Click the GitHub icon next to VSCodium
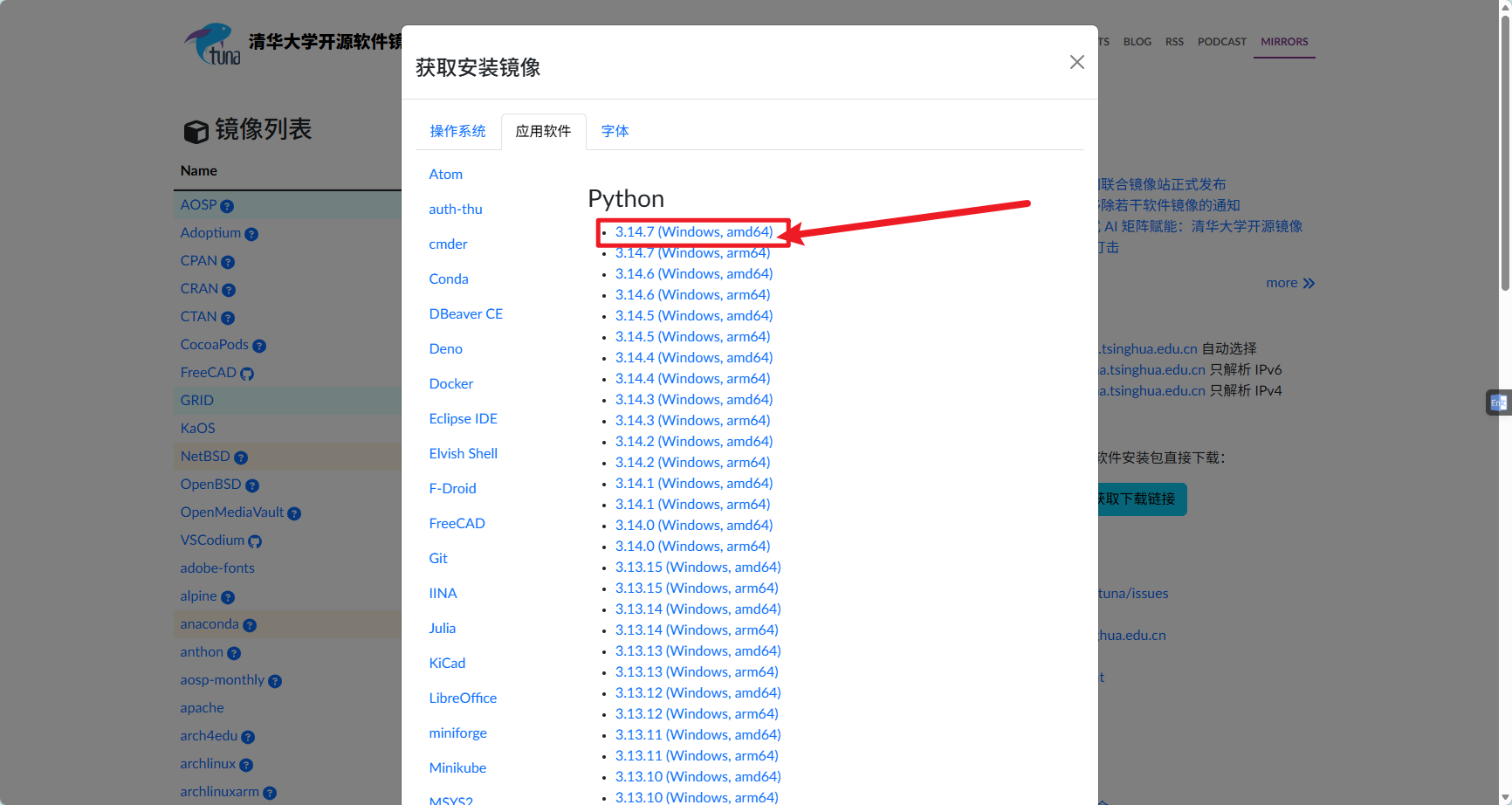The height and width of the screenshot is (805, 1512). 255,541
